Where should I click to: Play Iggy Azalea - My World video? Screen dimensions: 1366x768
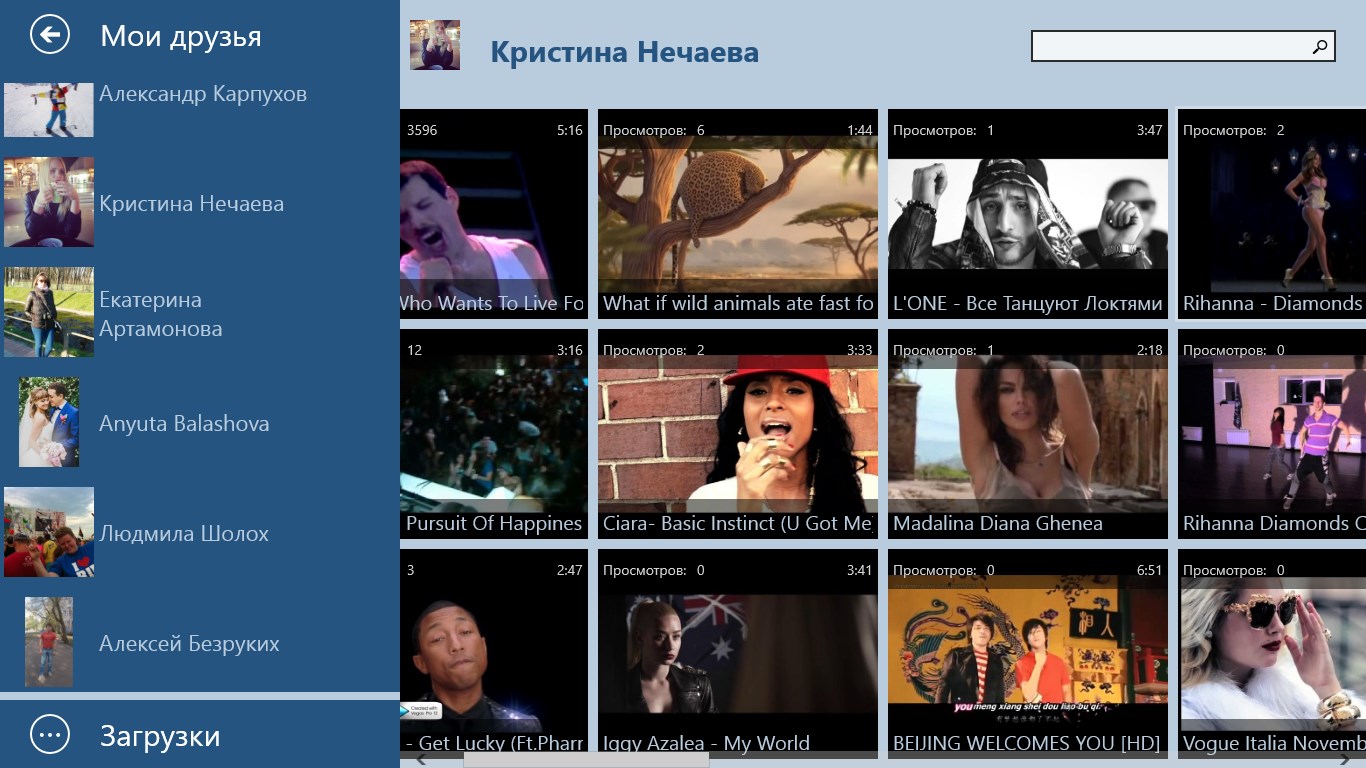(738, 654)
